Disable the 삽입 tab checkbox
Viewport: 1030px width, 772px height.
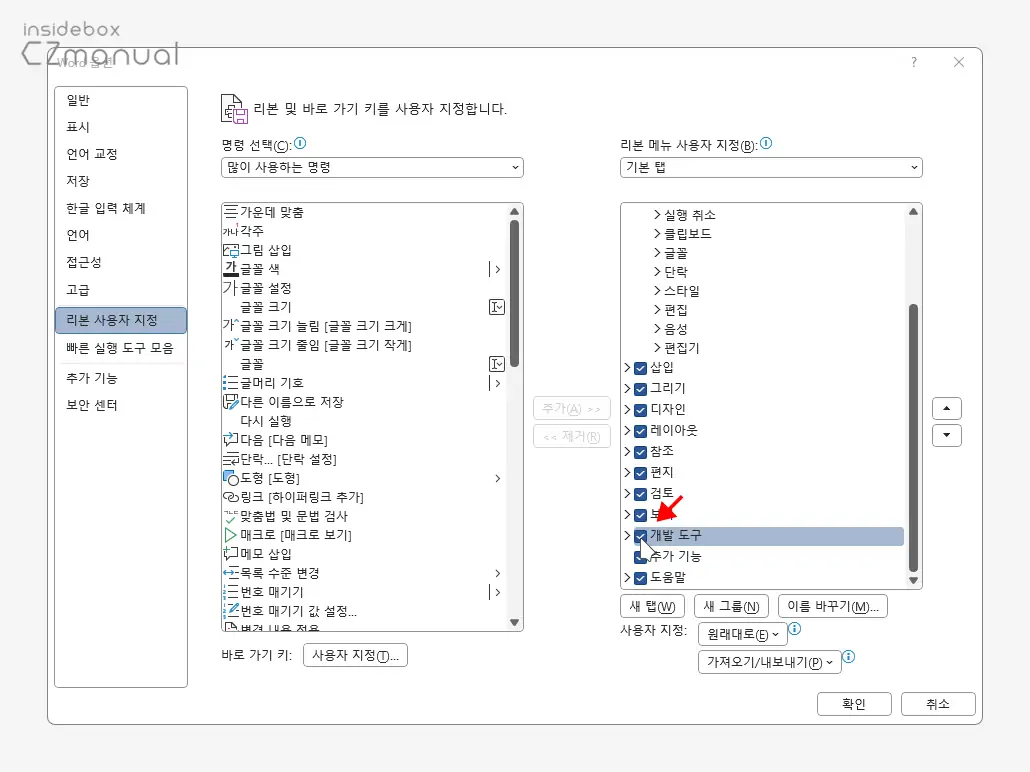pos(641,368)
